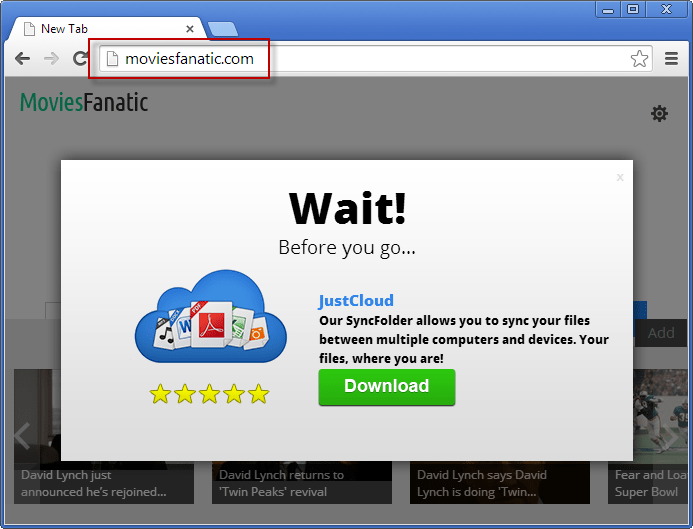Open MoviesFanatic settings gear icon

(659, 114)
